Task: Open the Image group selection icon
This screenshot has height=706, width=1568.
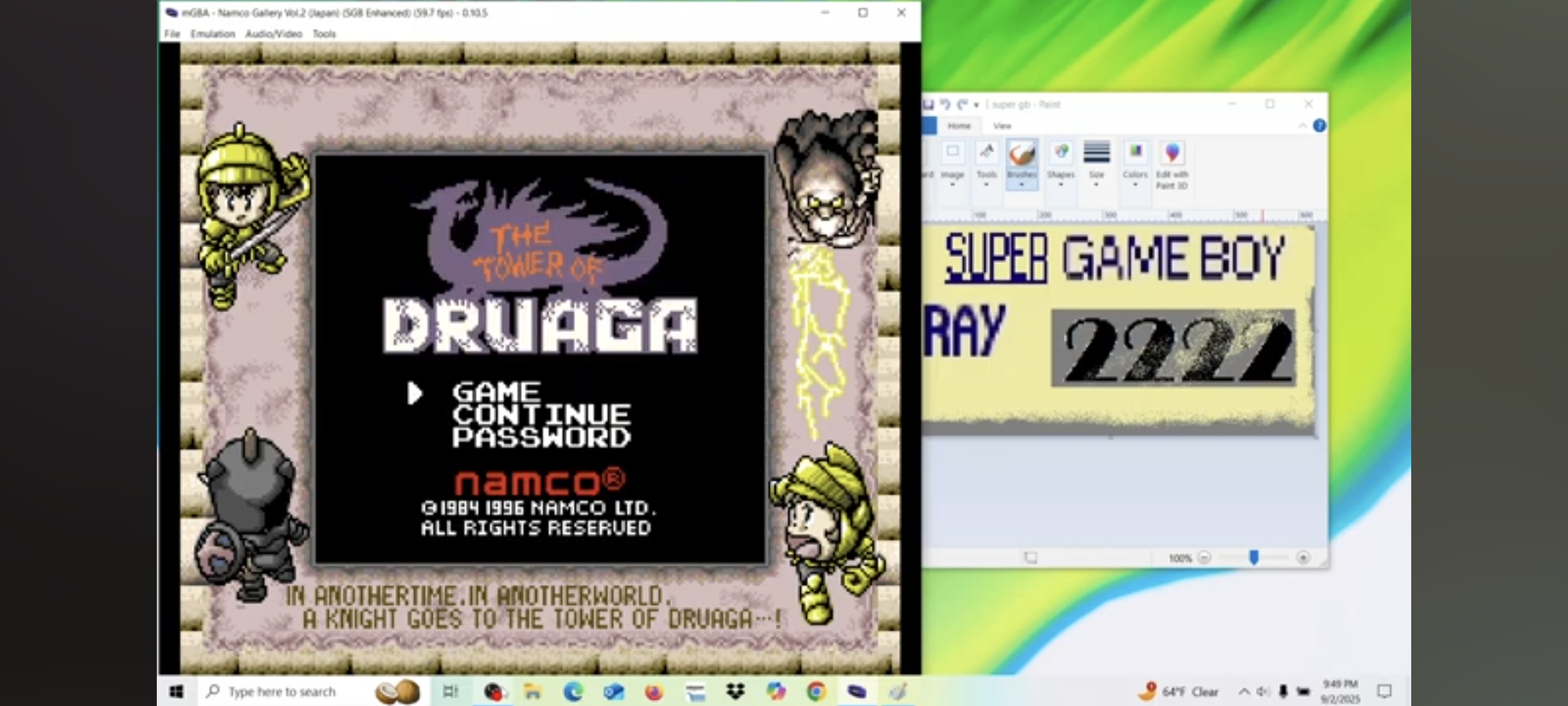Action: [x=952, y=153]
